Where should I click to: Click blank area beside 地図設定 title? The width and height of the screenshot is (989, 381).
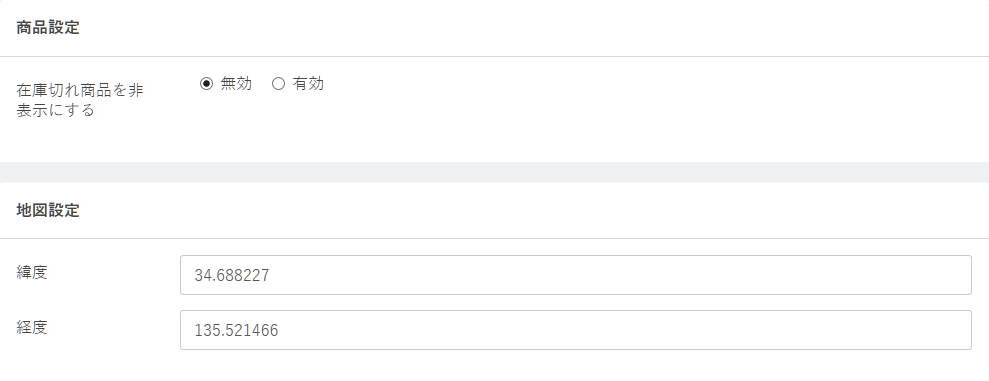pos(505,211)
